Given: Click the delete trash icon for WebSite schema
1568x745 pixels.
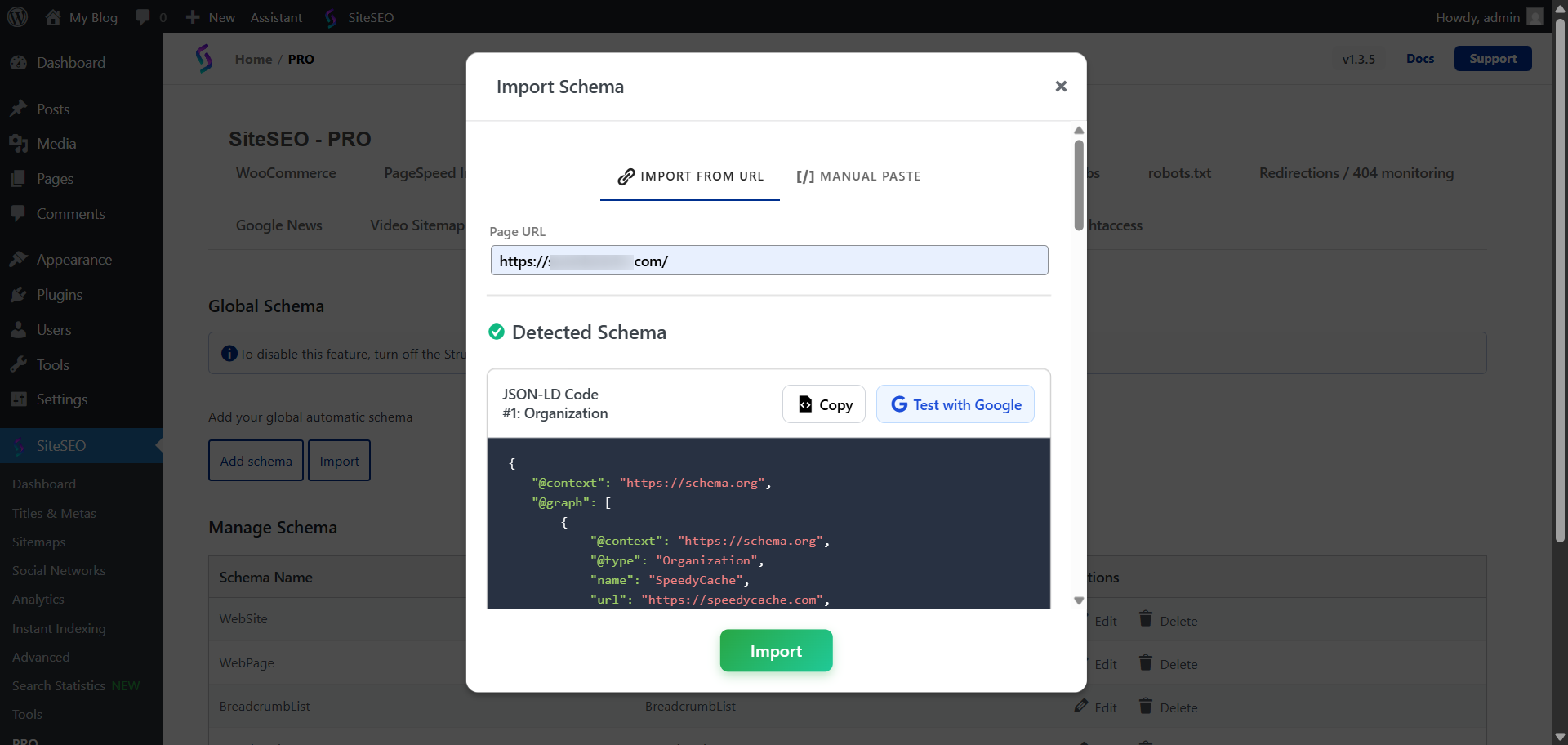Looking at the screenshot, I should (x=1146, y=619).
